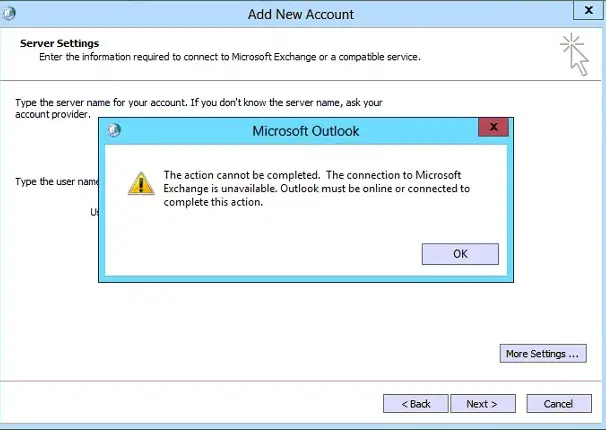This screenshot has width=606, height=430.
Task: Open the More Settings ... button
Action: click(543, 354)
